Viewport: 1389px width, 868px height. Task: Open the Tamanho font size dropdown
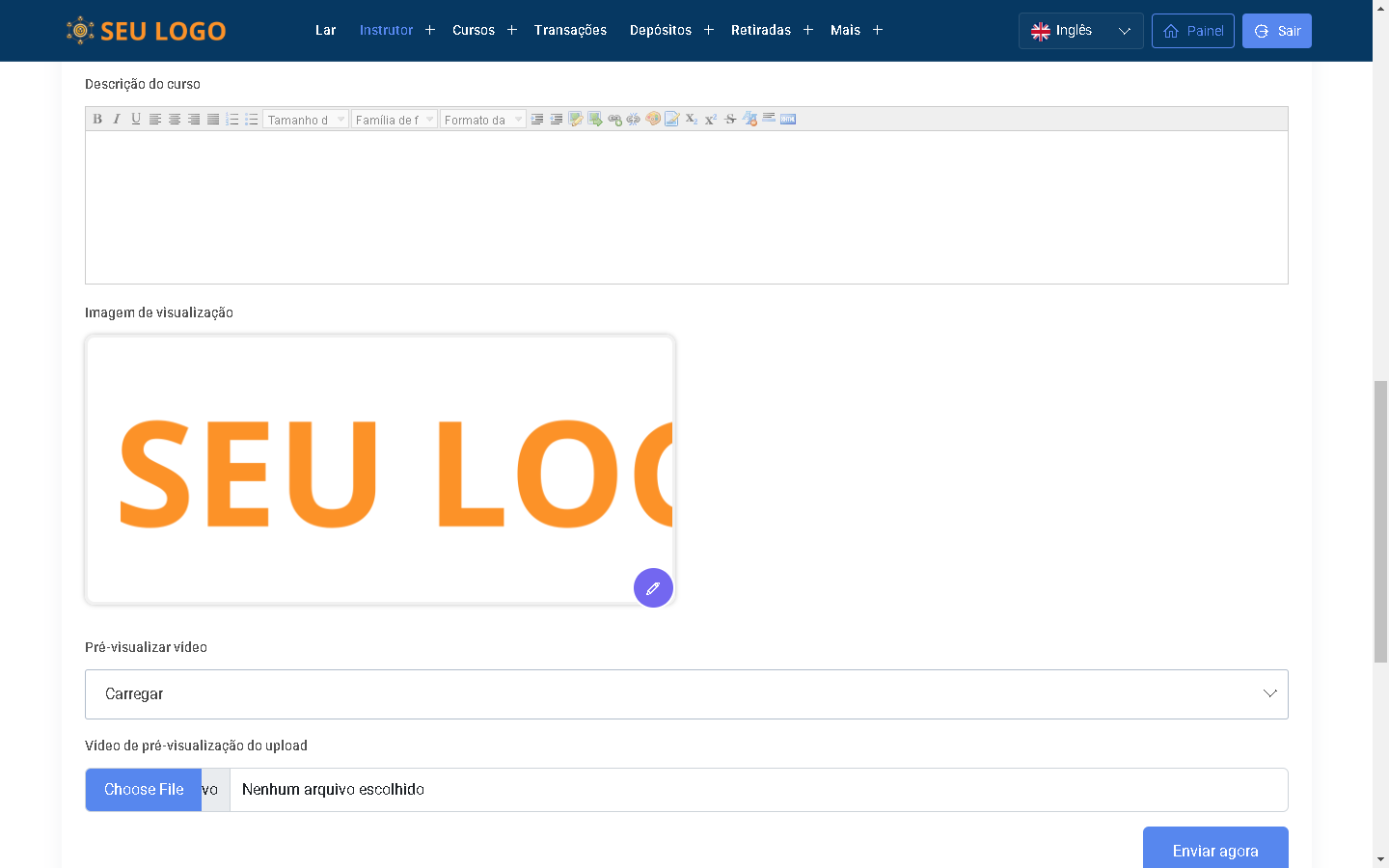pos(305,120)
